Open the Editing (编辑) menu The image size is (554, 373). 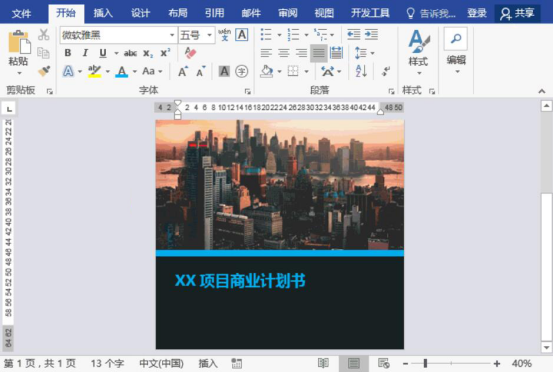coord(456,51)
